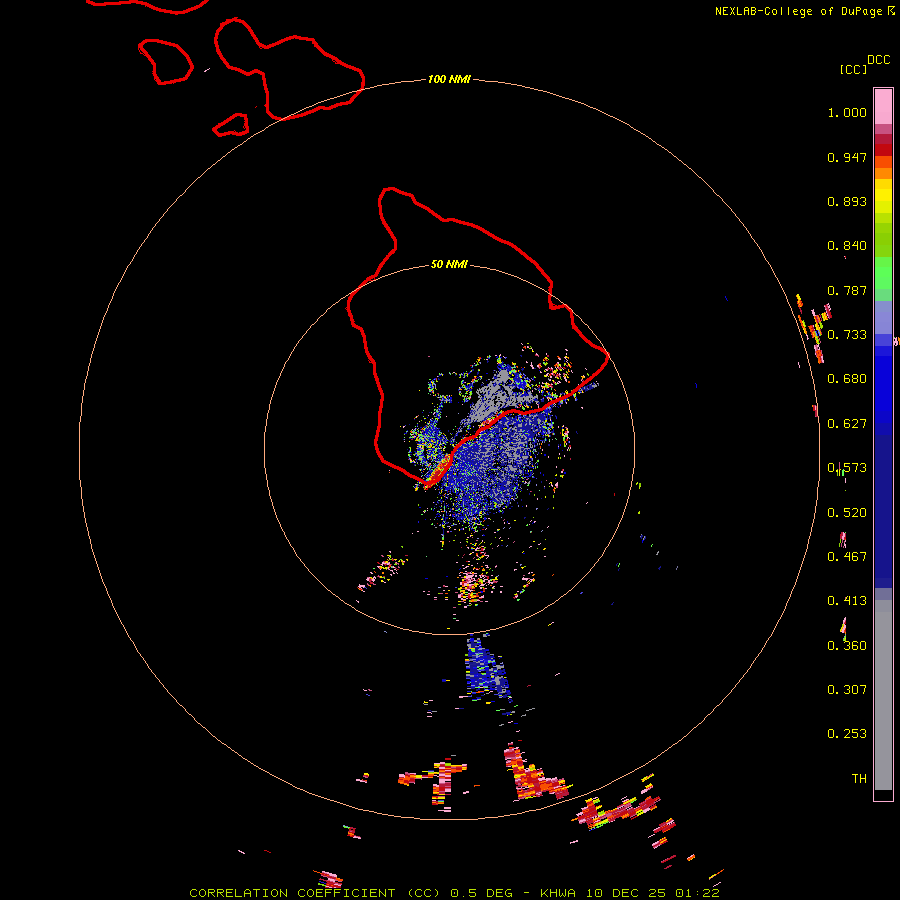The width and height of the screenshot is (900, 900).
Task: Pick the light pink band of the color bar
Action: [x=883, y=107]
